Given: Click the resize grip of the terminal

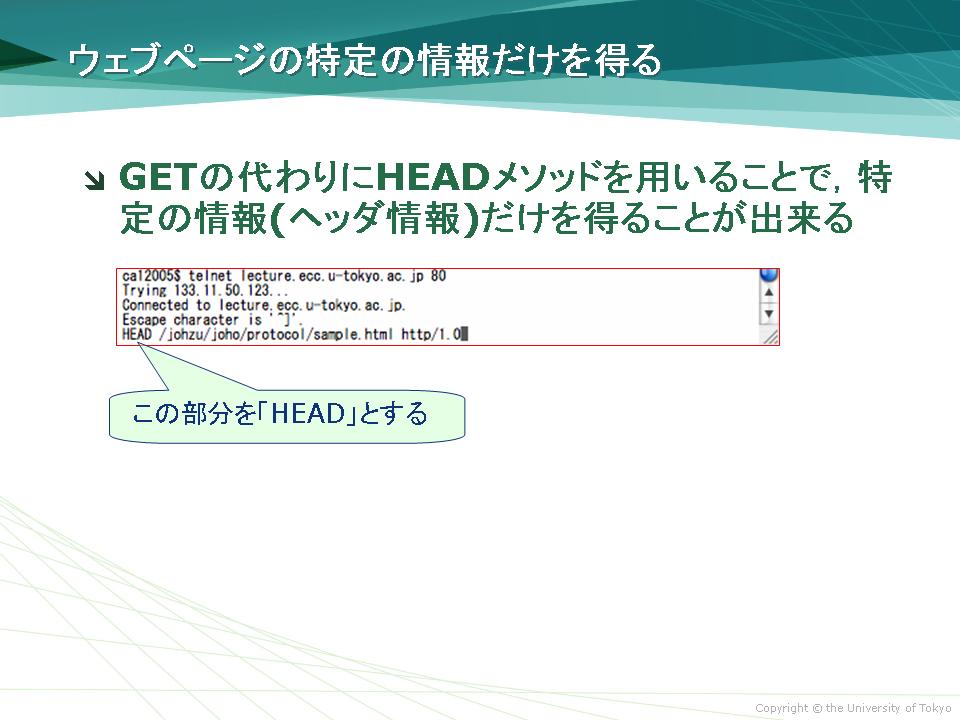Looking at the screenshot, I should pyautogui.click(x=770, y=336).
